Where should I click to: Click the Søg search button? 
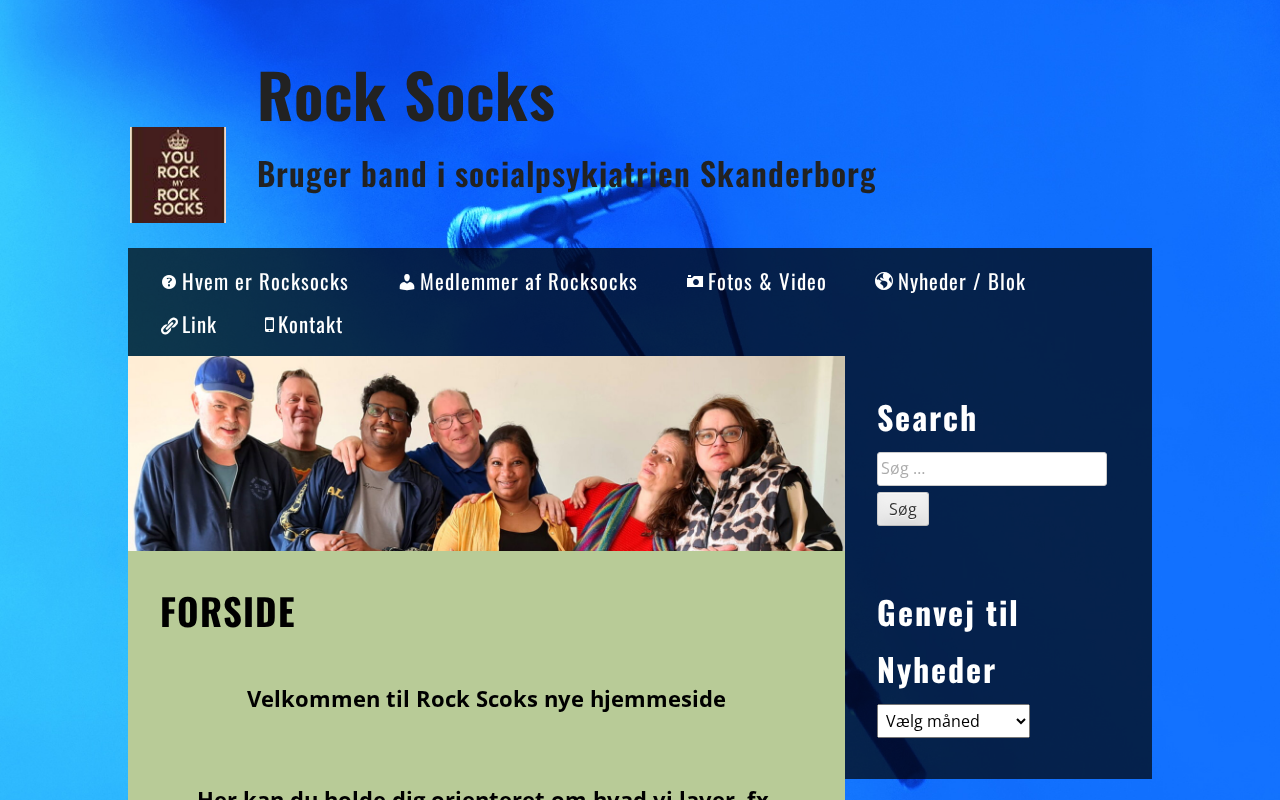coord(903,509)
